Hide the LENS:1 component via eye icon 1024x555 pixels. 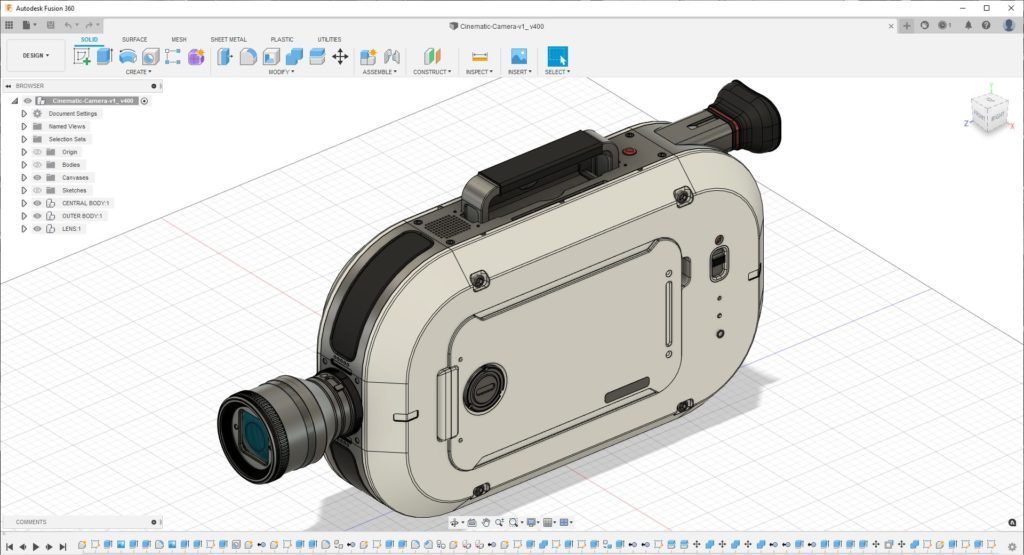pyautogui.click(x=37, y=229)
